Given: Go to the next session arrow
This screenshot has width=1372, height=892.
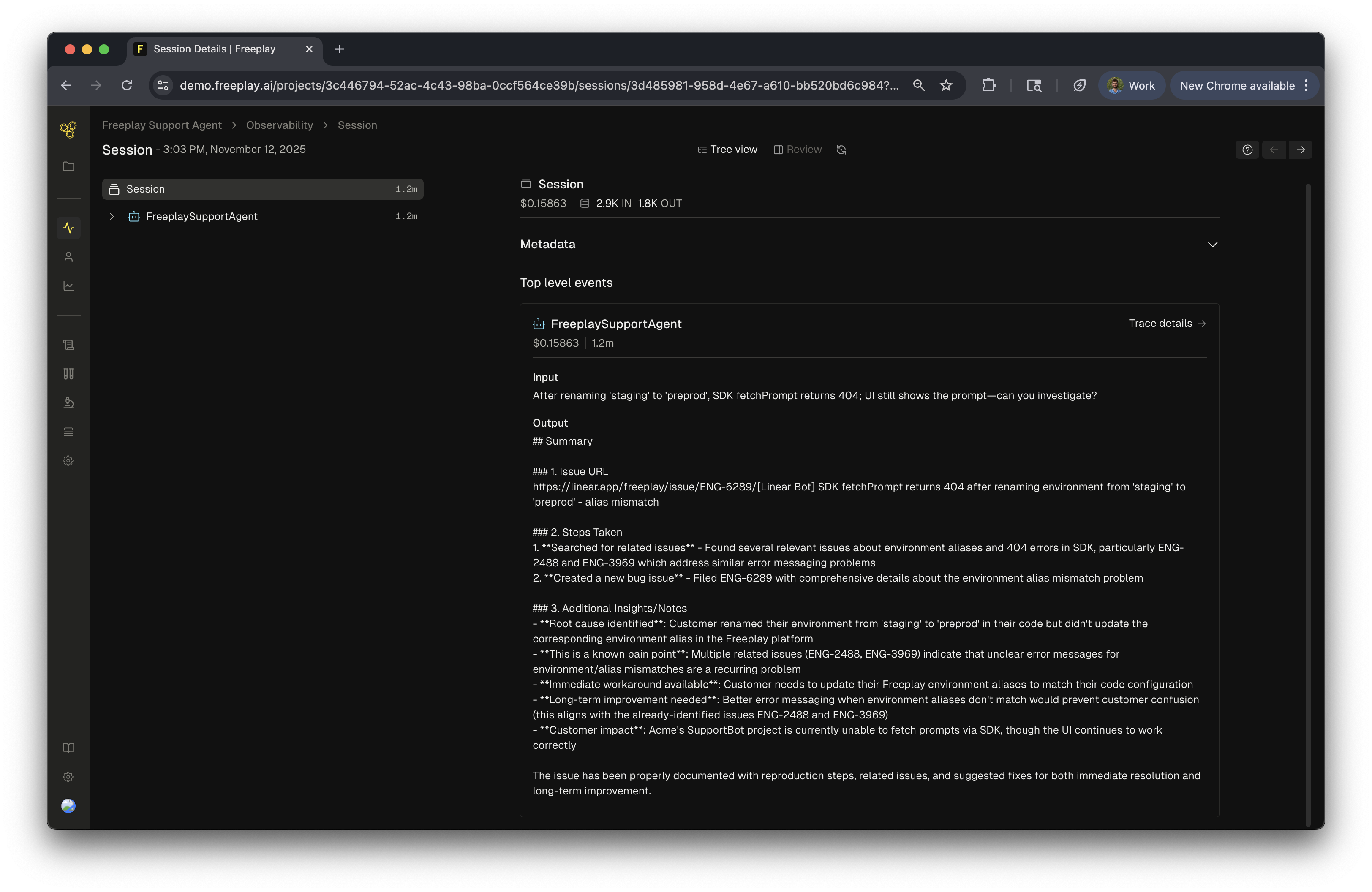Looking at the screenshot, I should point(1301,150).
